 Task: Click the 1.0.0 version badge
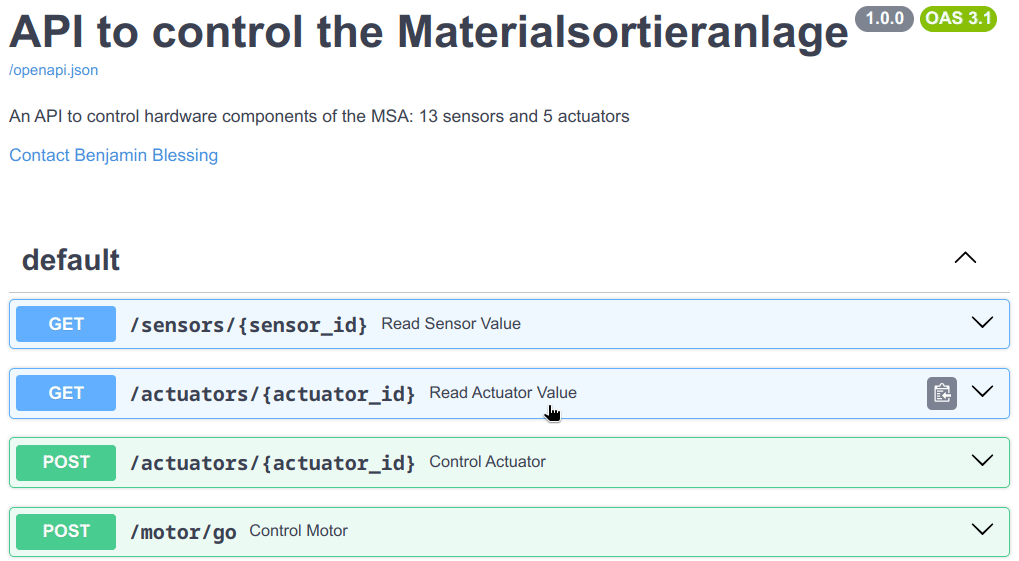(884, 18)
